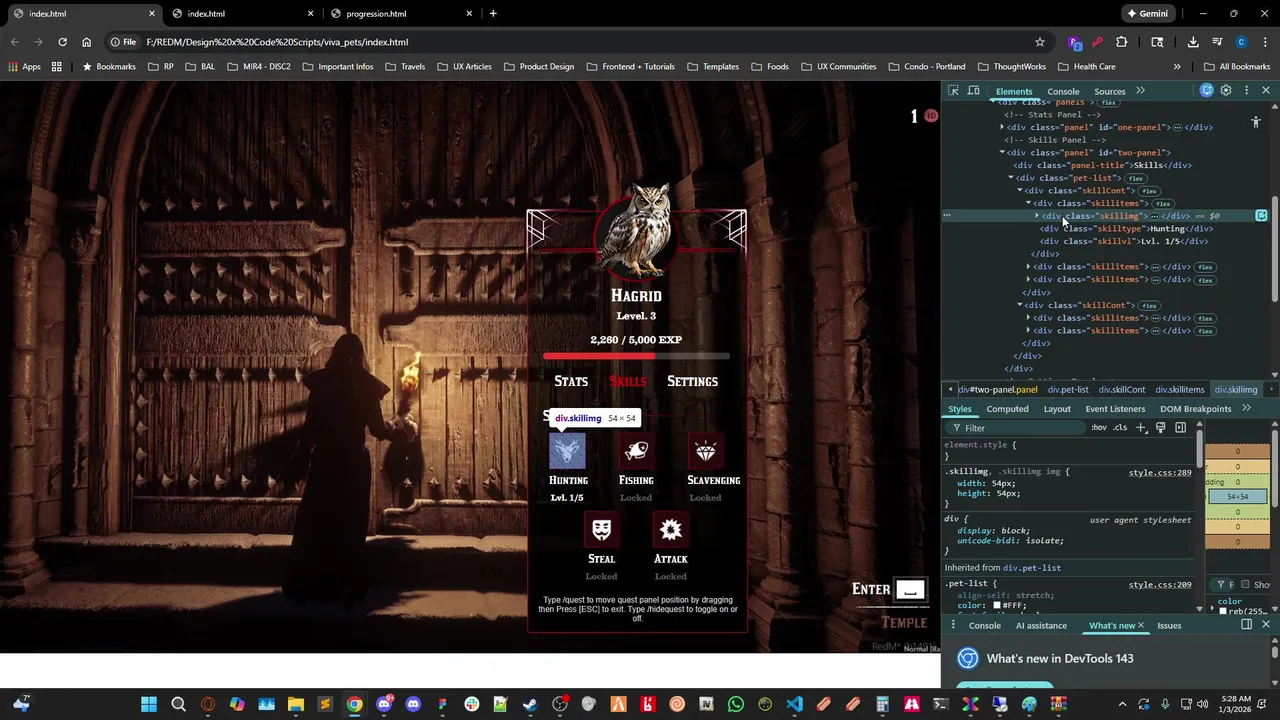Image resolution: width=1280 pixels, height=720 pixels.
Task: Show more DevTools main tabs
Action: [x=1140, y=91]
